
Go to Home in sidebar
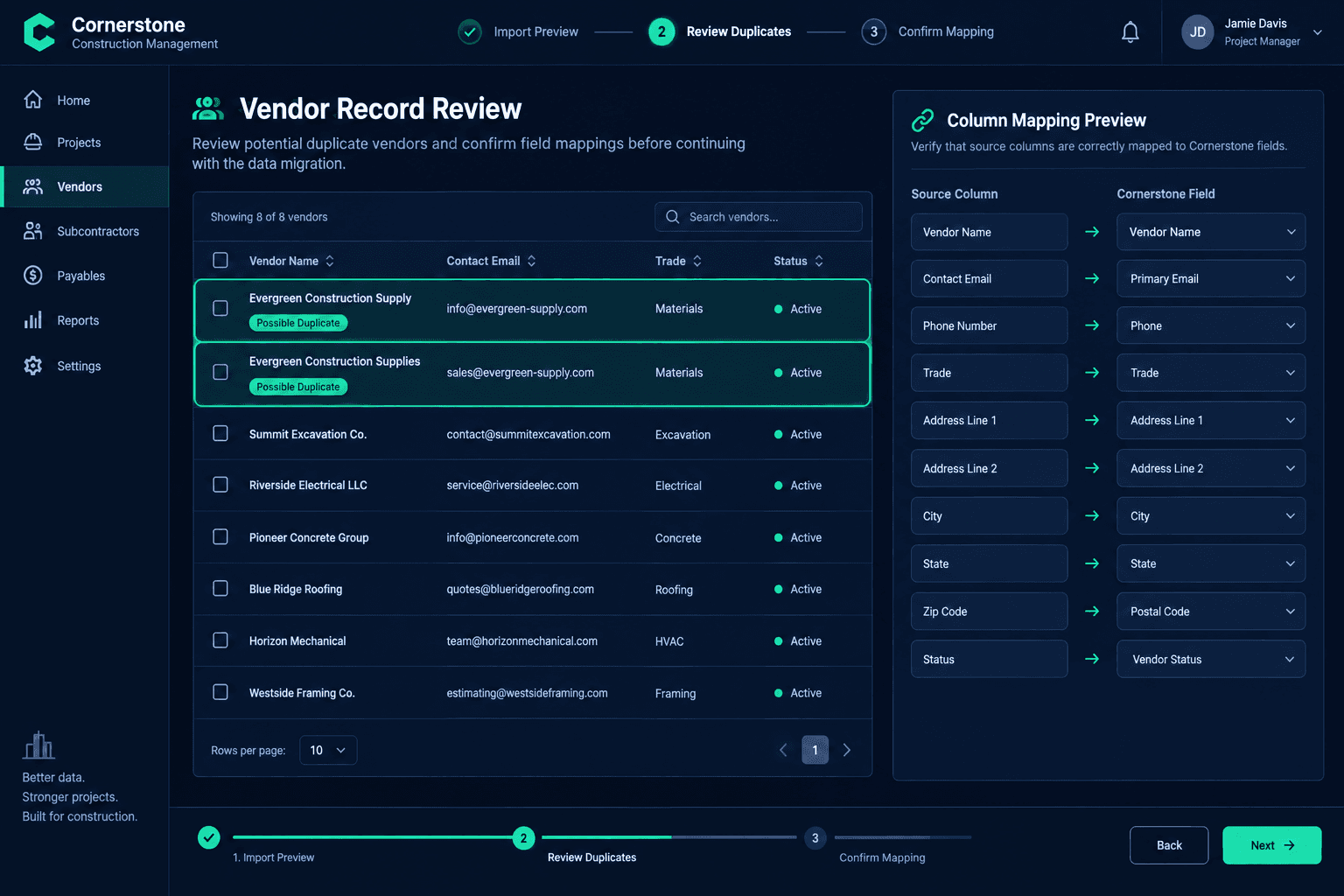pyautogui.click(x=84, y=100)
